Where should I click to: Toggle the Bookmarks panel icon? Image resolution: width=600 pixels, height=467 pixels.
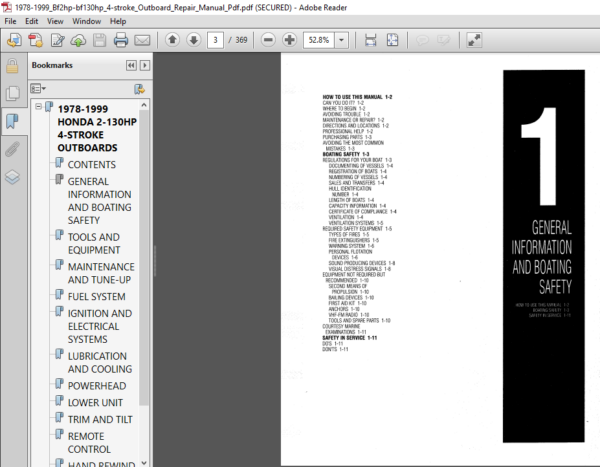(x=12, y=121)
